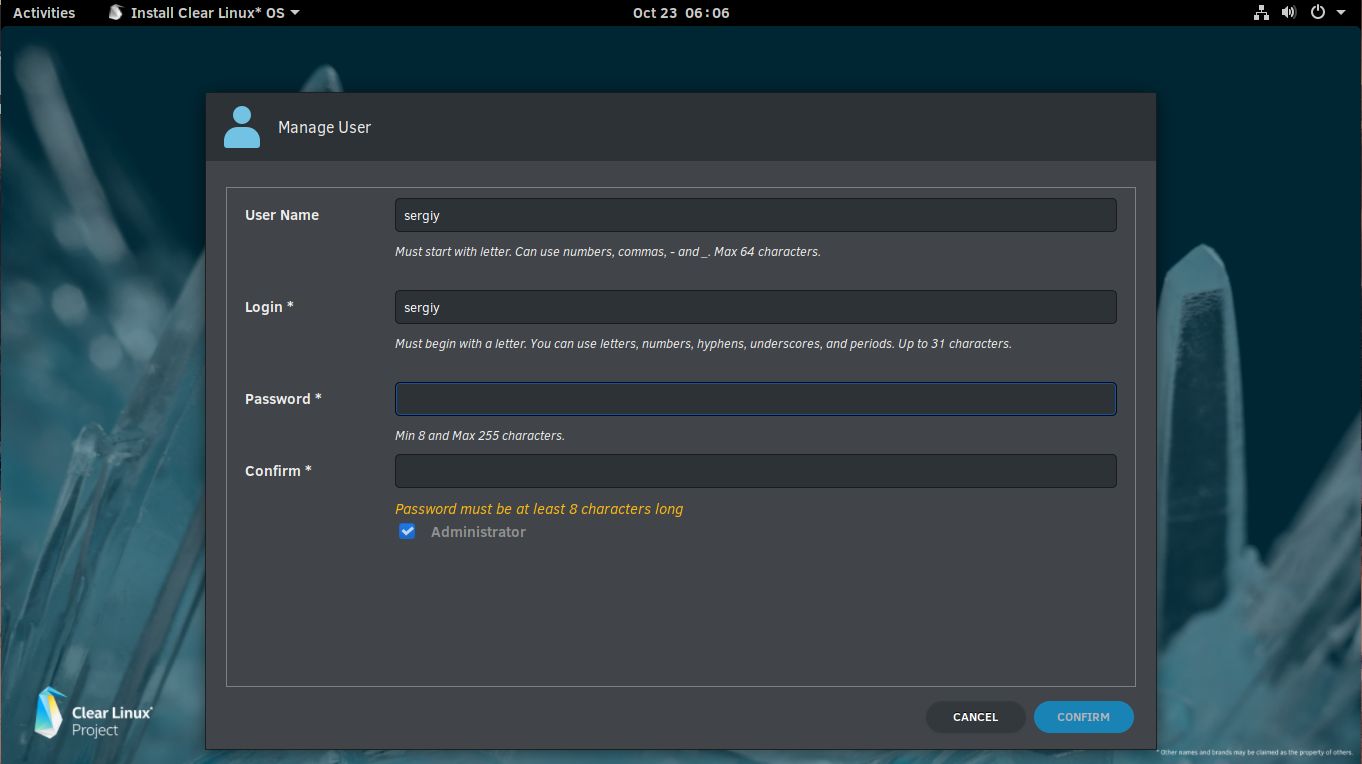The image size is (1362, 764).
Task: Click the 'Password must be at least 8 characters long' warning
Action: click(539, 509)
